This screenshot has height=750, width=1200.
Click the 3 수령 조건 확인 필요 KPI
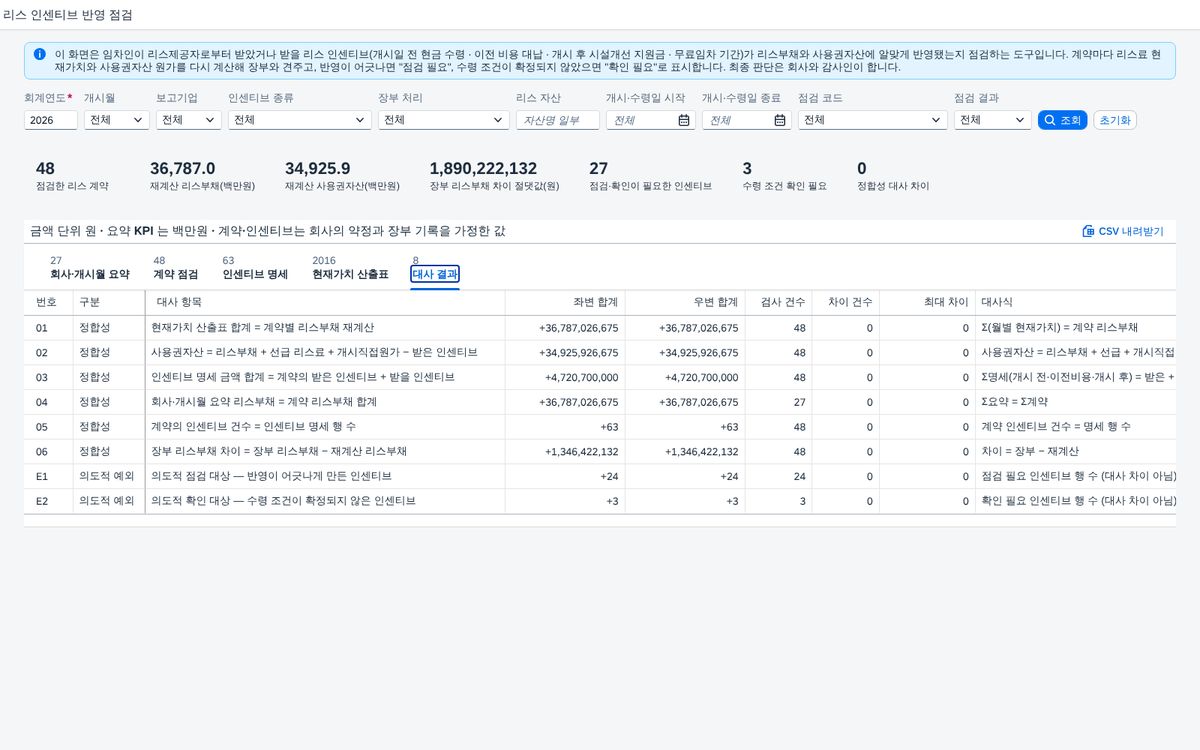[785, 176]
